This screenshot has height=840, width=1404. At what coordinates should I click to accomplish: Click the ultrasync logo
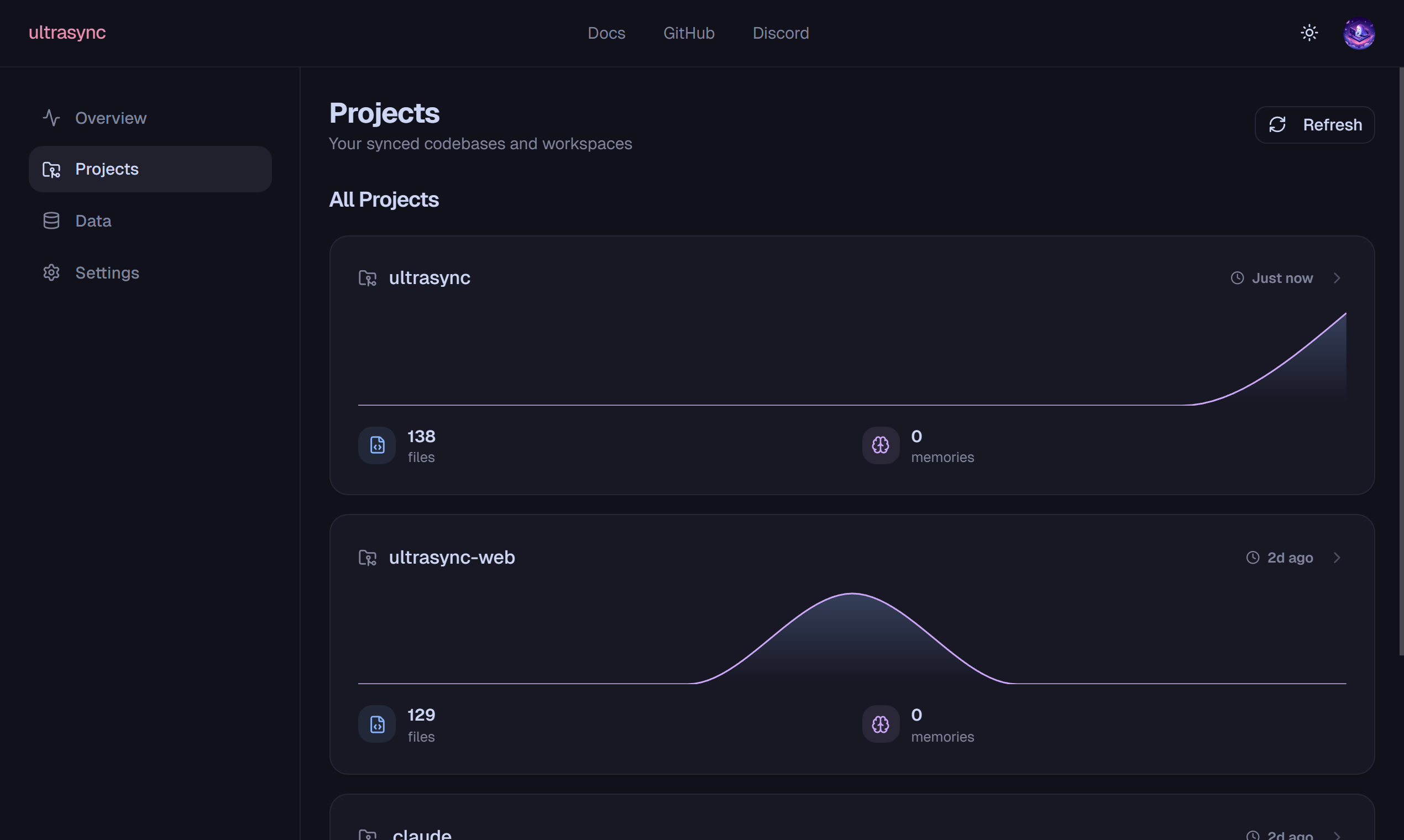click(67, 32)
